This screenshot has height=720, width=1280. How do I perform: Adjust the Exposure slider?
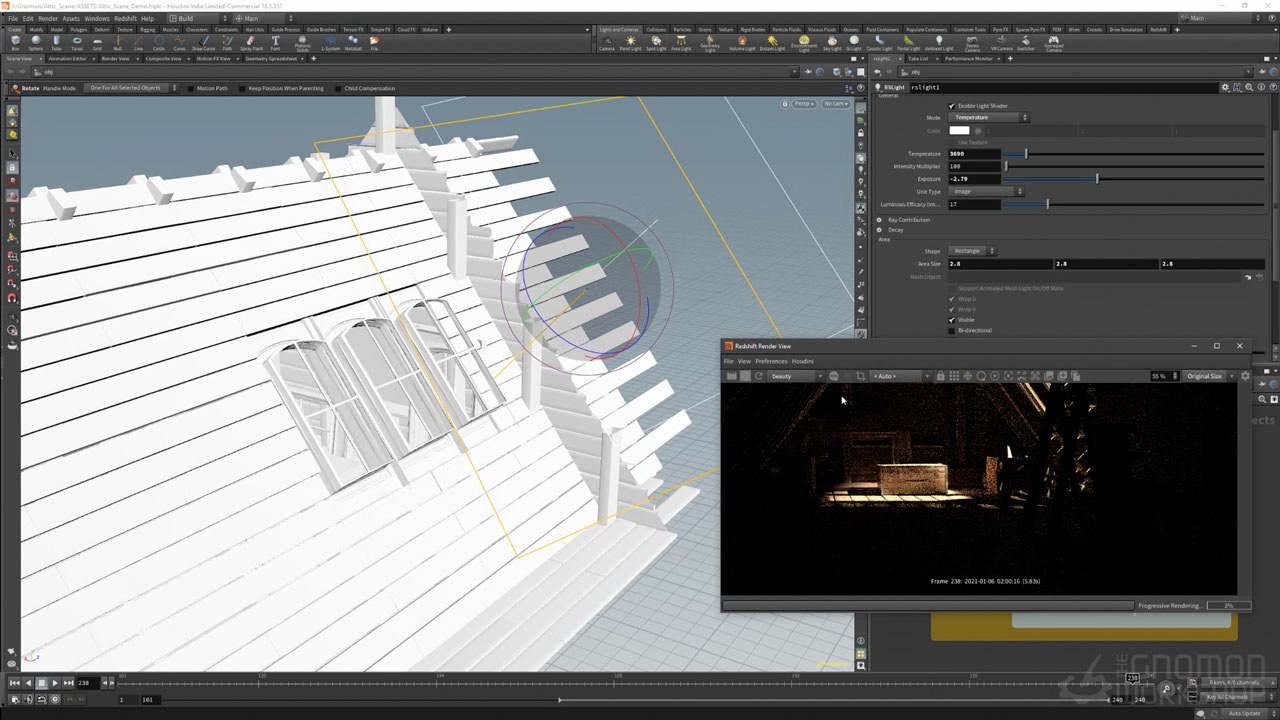click(x=1134, y=179)
